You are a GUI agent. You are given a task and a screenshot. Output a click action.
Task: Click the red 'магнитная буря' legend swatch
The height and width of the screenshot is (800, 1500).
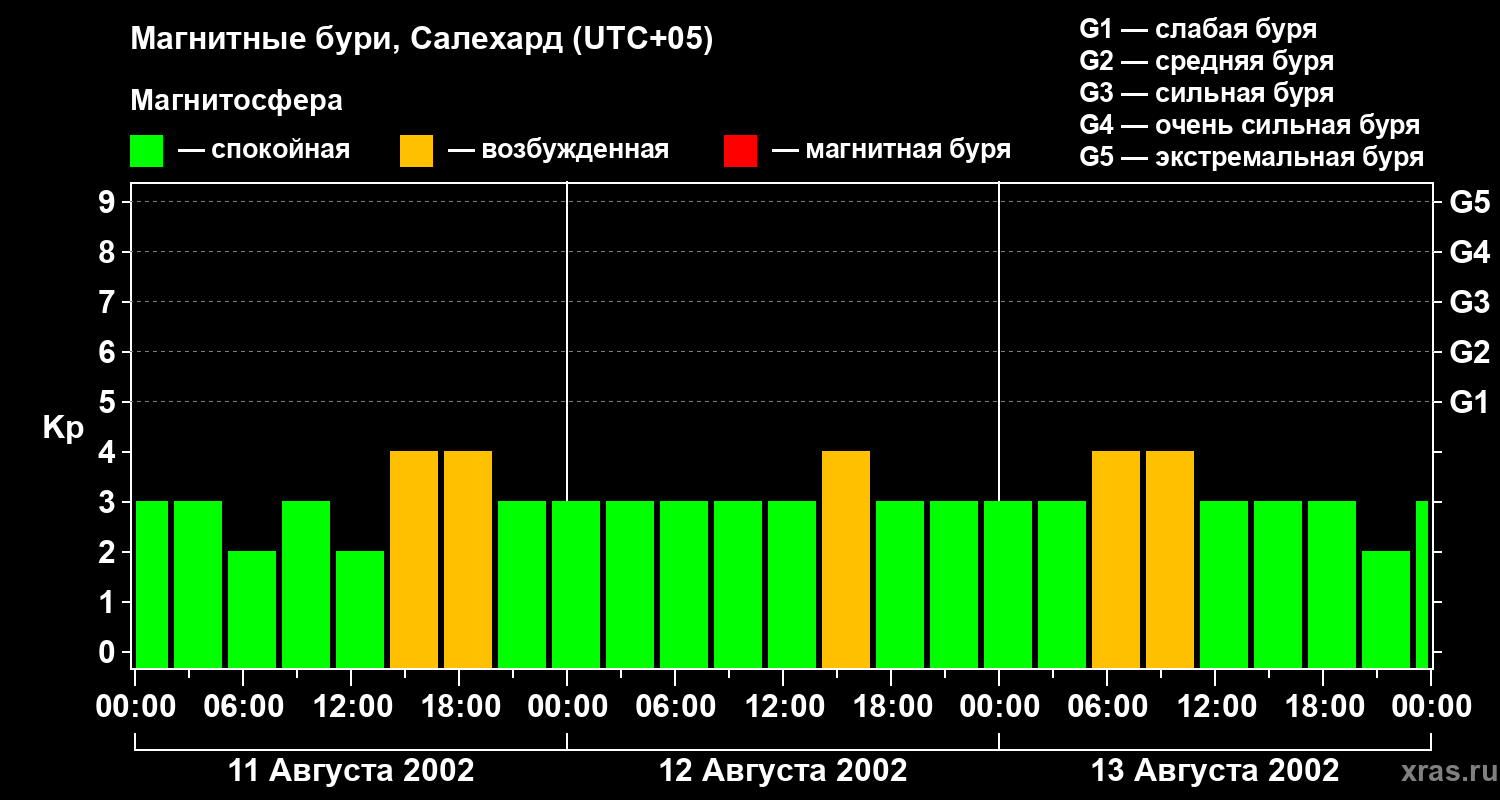coord(740,151)
